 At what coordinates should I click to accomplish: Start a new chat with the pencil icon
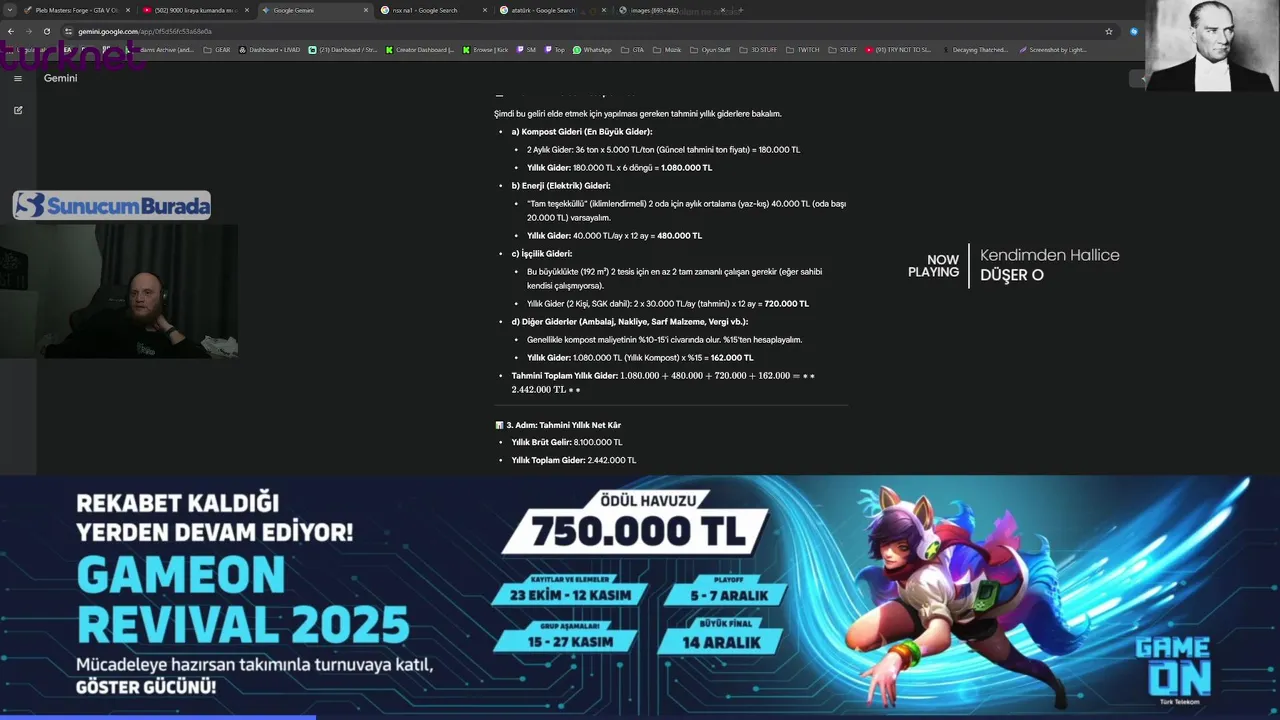tap(18, 110)
